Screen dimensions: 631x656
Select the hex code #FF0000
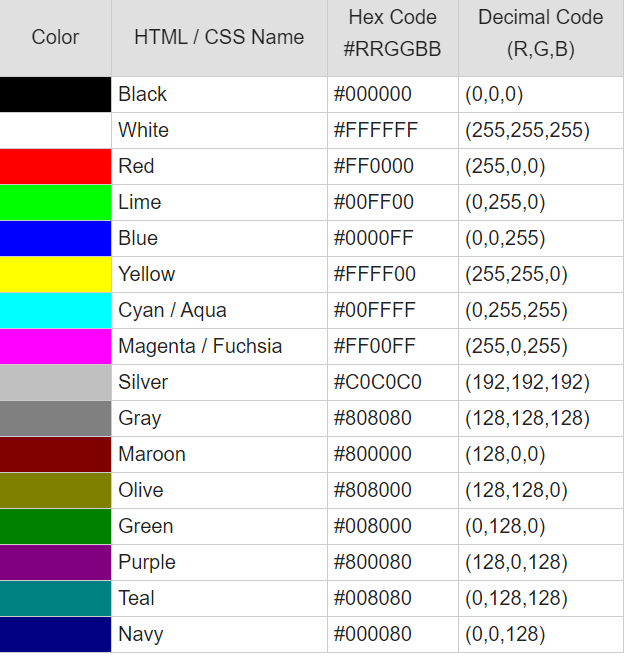[x=374, y=166]
